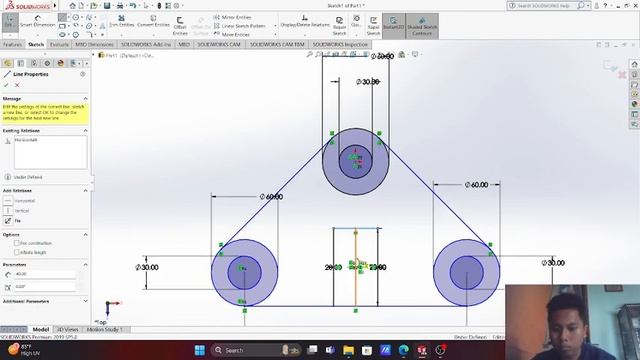Enable For construction checkbox
640x360 pixels.
click(x=17, y=243)
